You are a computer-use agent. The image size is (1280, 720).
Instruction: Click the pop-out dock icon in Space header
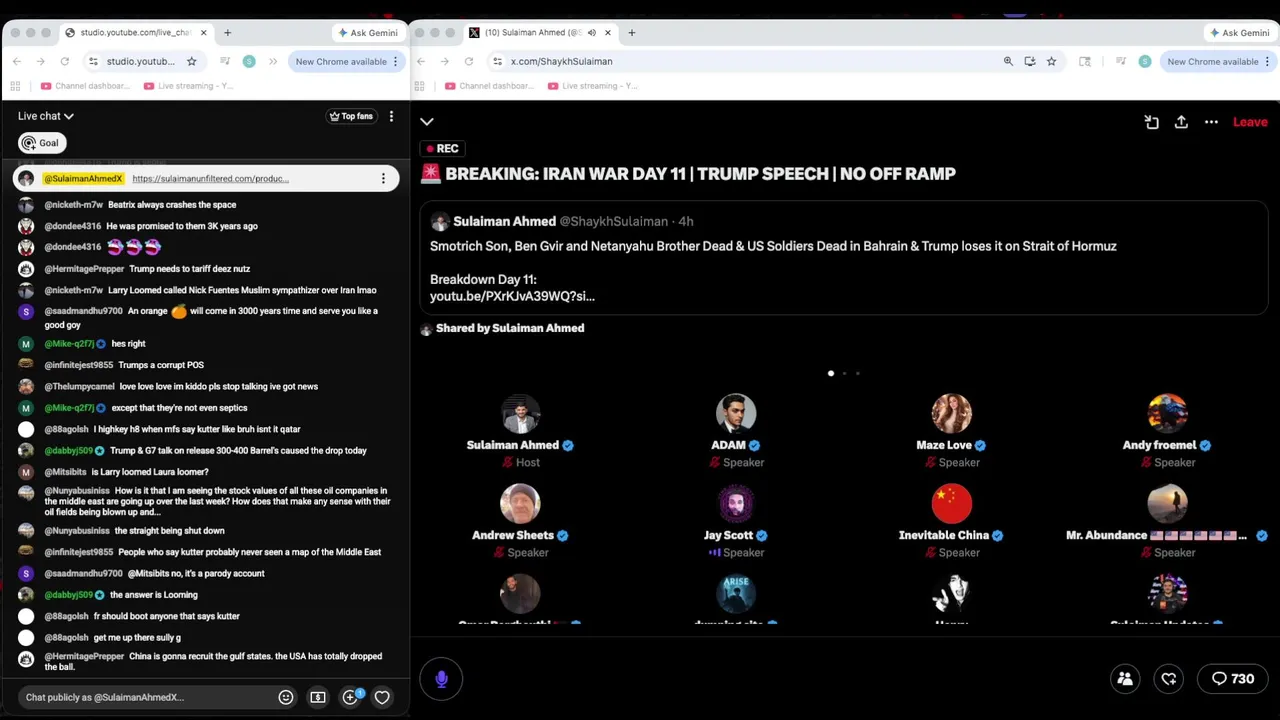click(x=1152, y=122)
